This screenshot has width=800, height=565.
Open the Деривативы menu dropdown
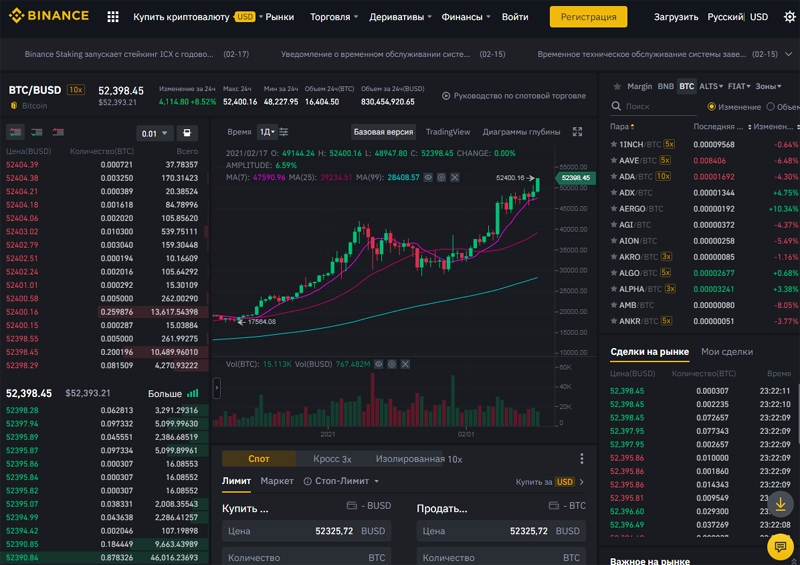click(x=401, y=17)
